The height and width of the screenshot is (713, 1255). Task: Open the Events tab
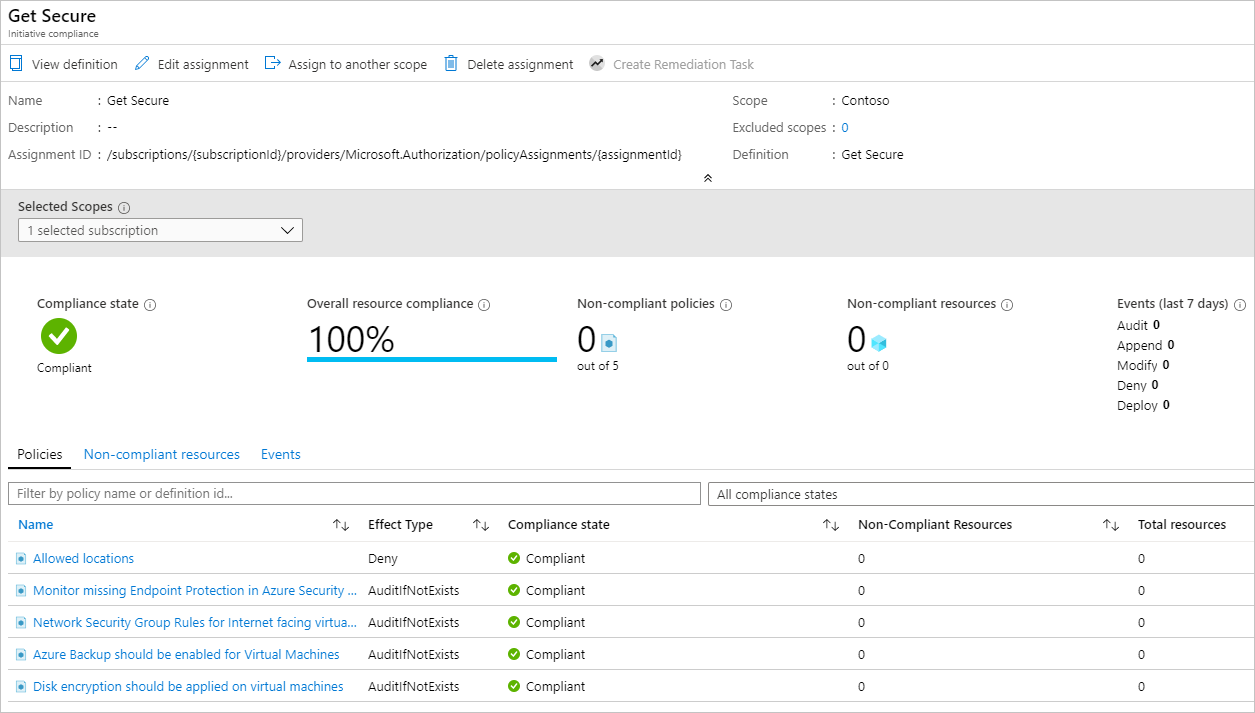280,454
